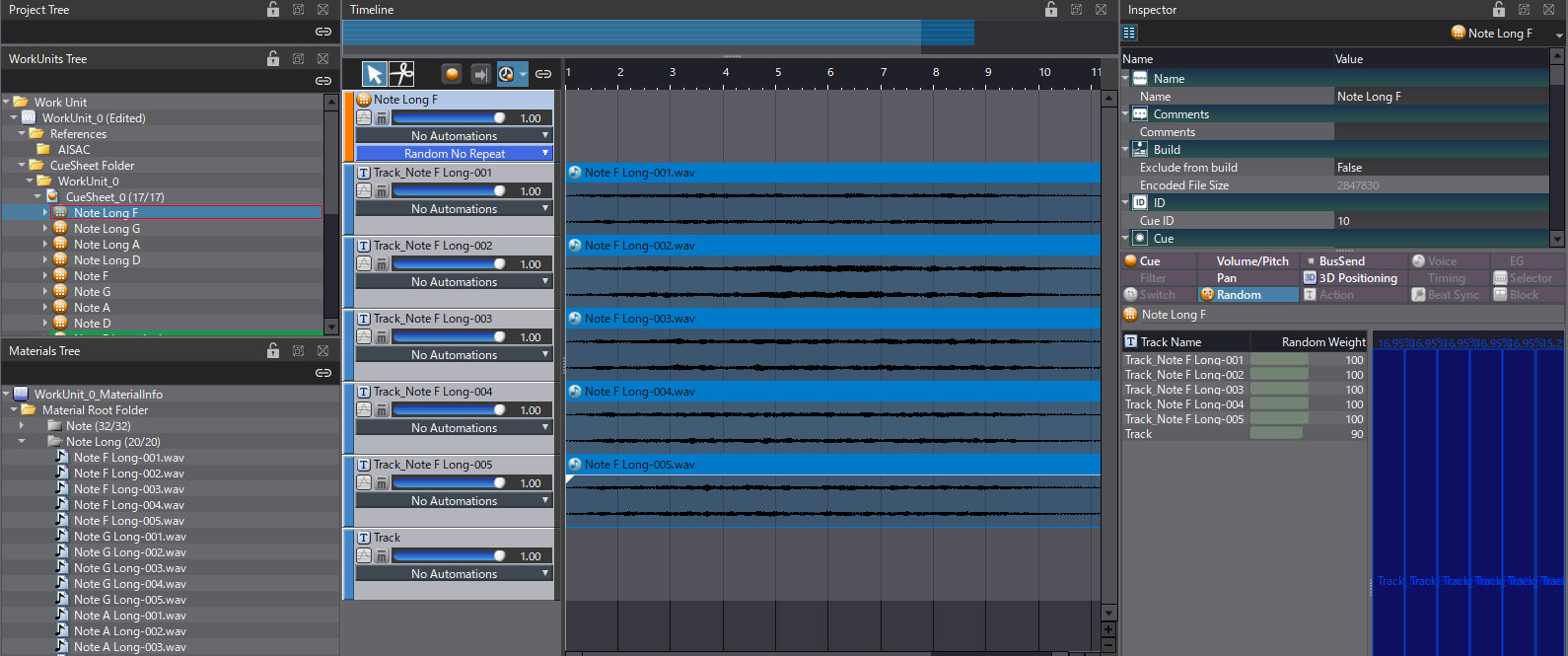Select Note G Long-002.wav in Materials Tree
Image resolution: width=1568 pixels, height=656 pixels.
(129, 551)
